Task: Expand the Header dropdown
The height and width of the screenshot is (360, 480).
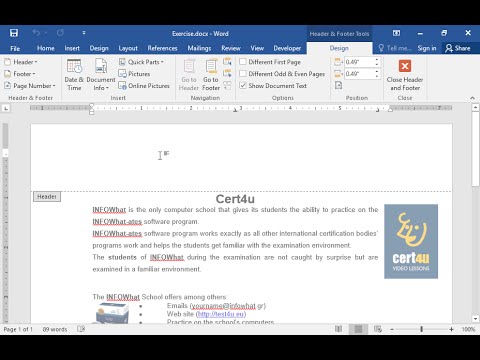Action: [21, 62]
